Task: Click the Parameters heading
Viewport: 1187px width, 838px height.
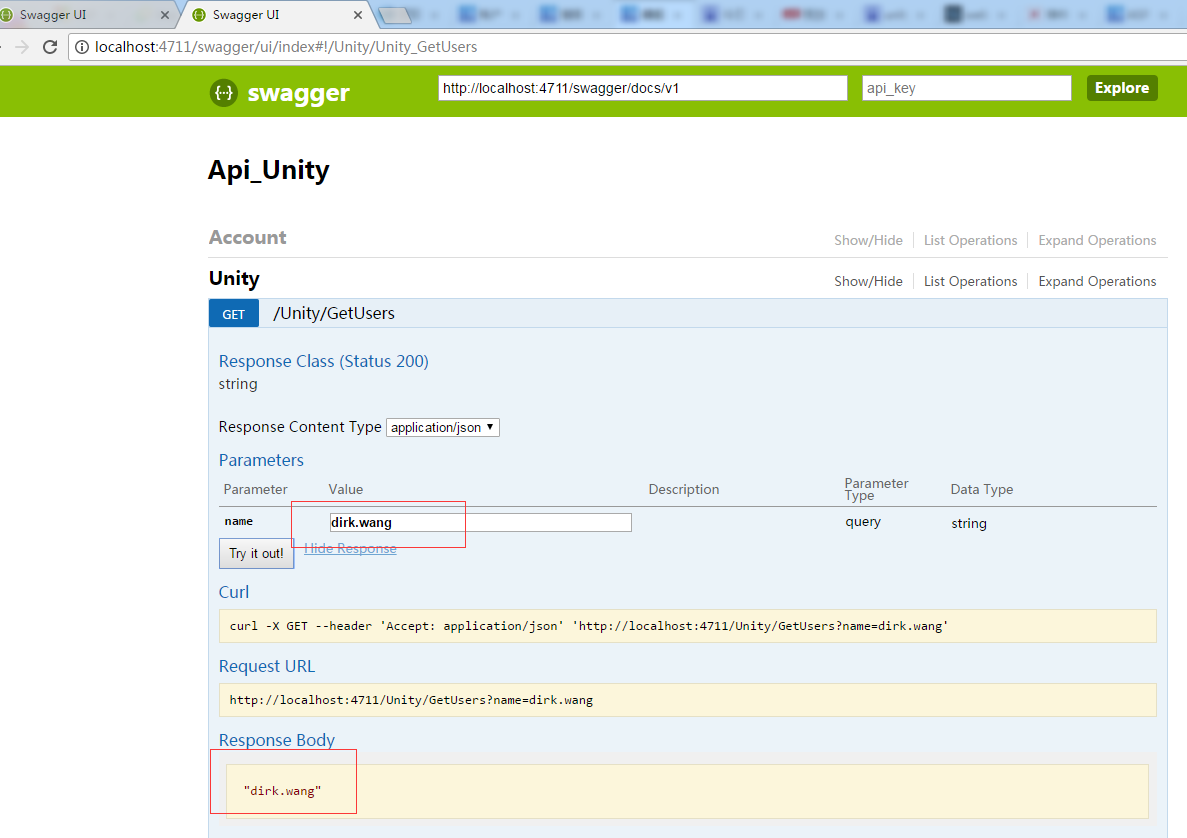Action: pos(261,460)
